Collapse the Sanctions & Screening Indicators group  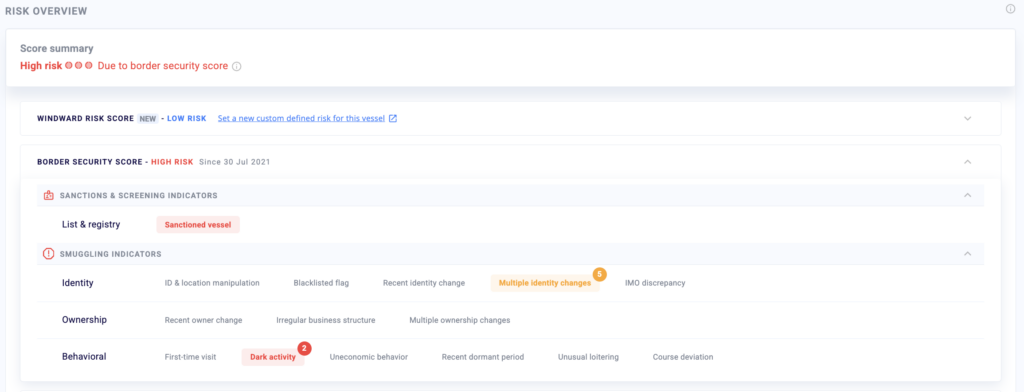tap(968, 195)
